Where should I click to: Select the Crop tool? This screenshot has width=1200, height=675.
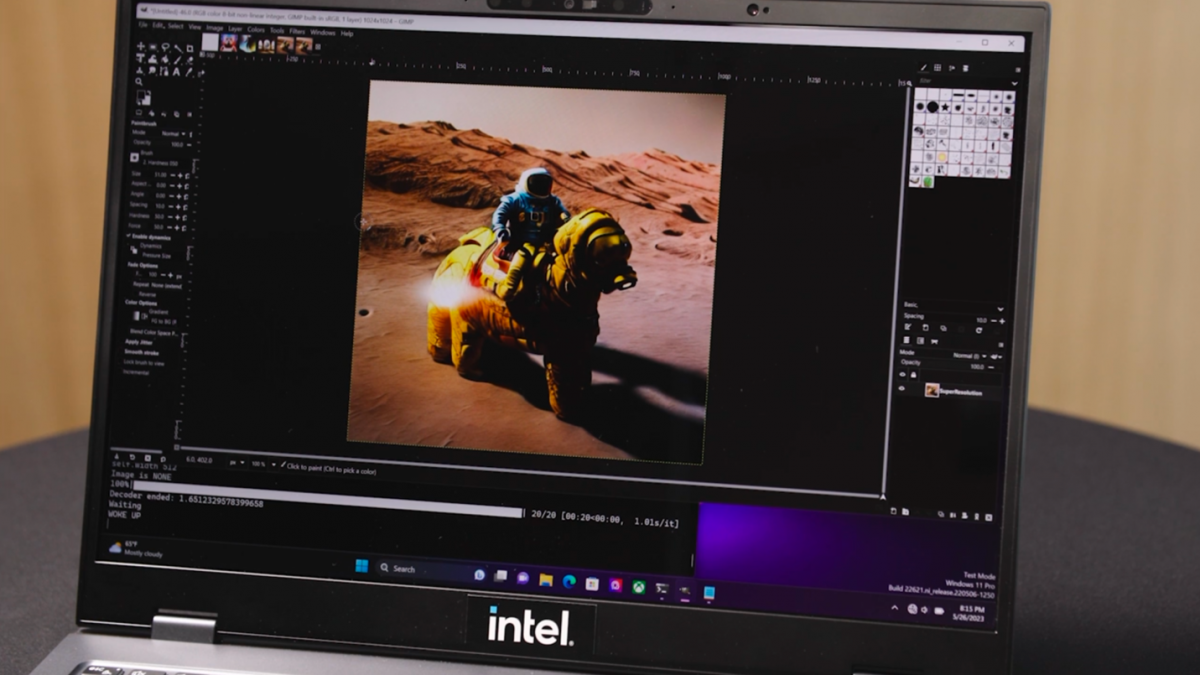[x=190, y=48]
